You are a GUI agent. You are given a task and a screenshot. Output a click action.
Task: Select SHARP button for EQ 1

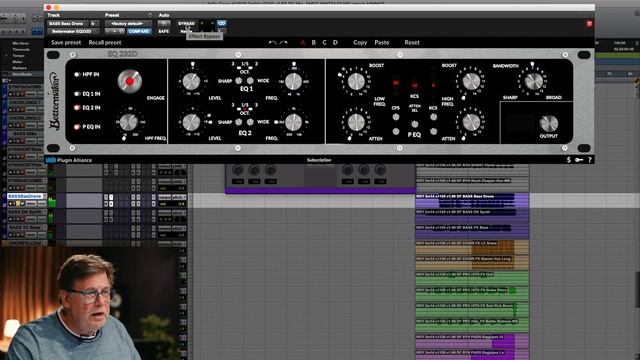[x=239, y=81]
